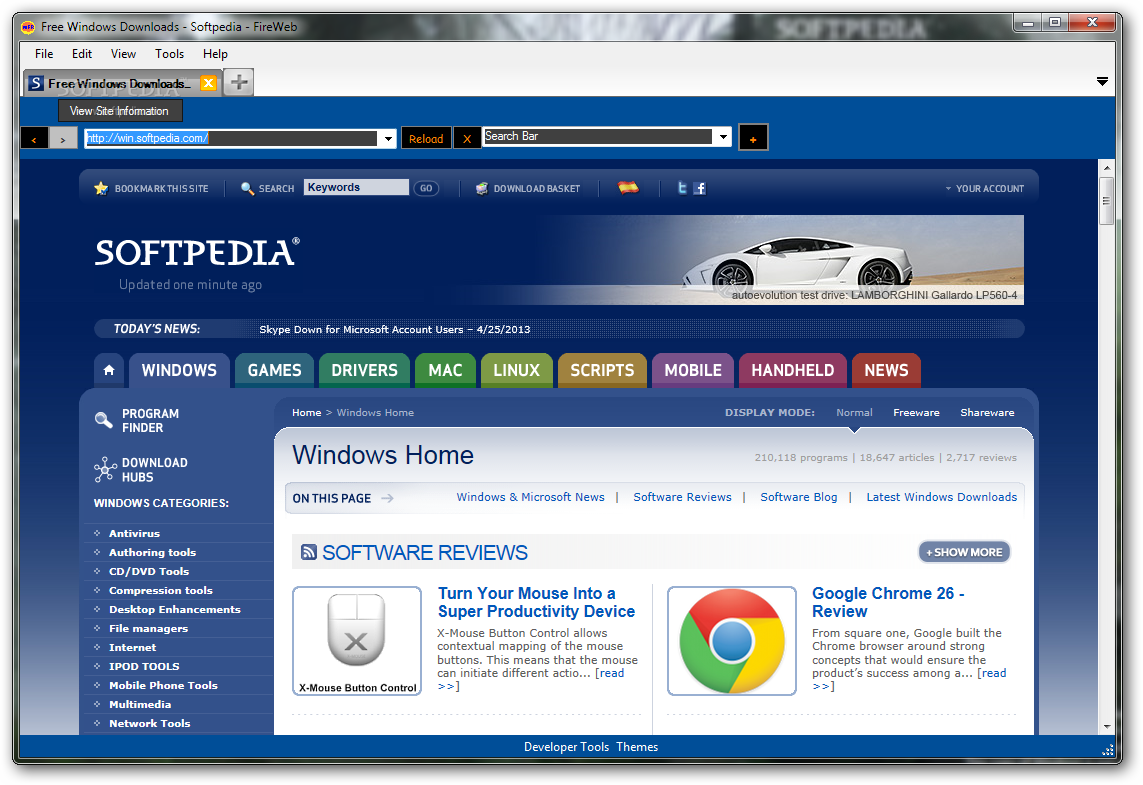The height and width of the screenshot is (785, 1143).
Task: Open Themes in status bar
Action: coord(637,747)
